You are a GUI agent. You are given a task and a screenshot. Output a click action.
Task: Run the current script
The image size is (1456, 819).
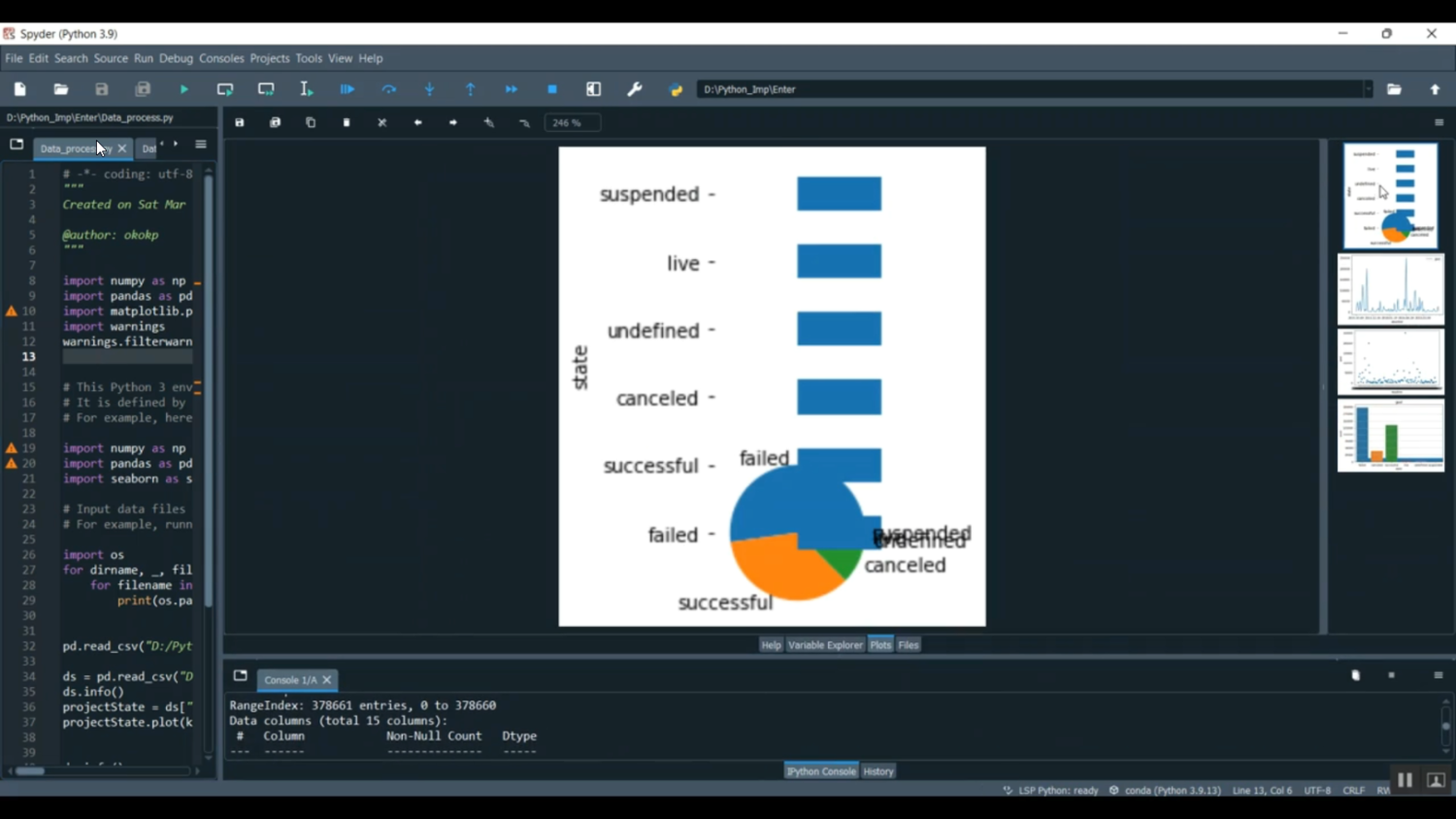[x=183, y=88]
